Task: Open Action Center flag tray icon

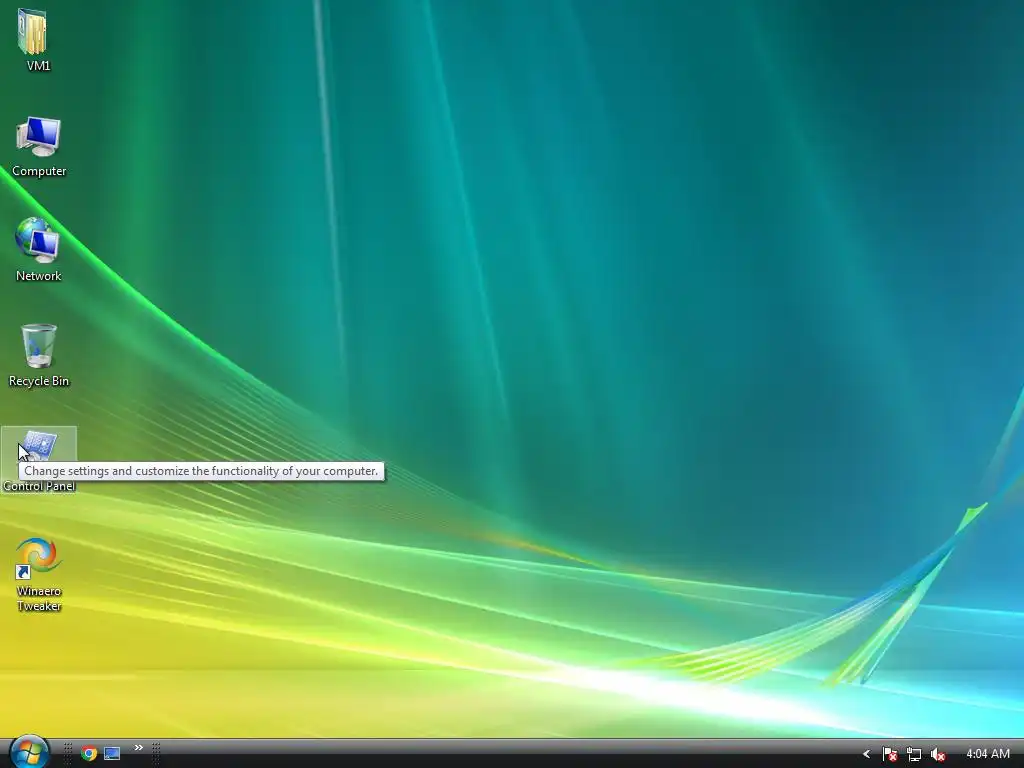Action: [889, 754]
